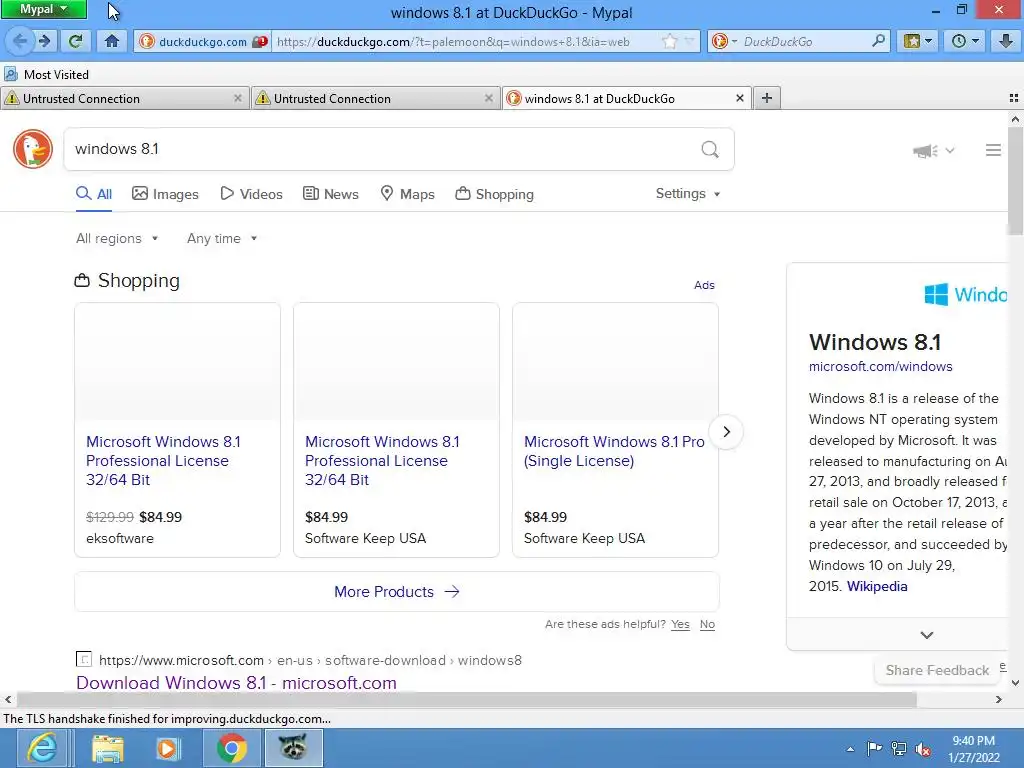Viewport: 1024px width, 768px height.
Task: Show hidden system tray icons
Action: (x=850, y=749)
